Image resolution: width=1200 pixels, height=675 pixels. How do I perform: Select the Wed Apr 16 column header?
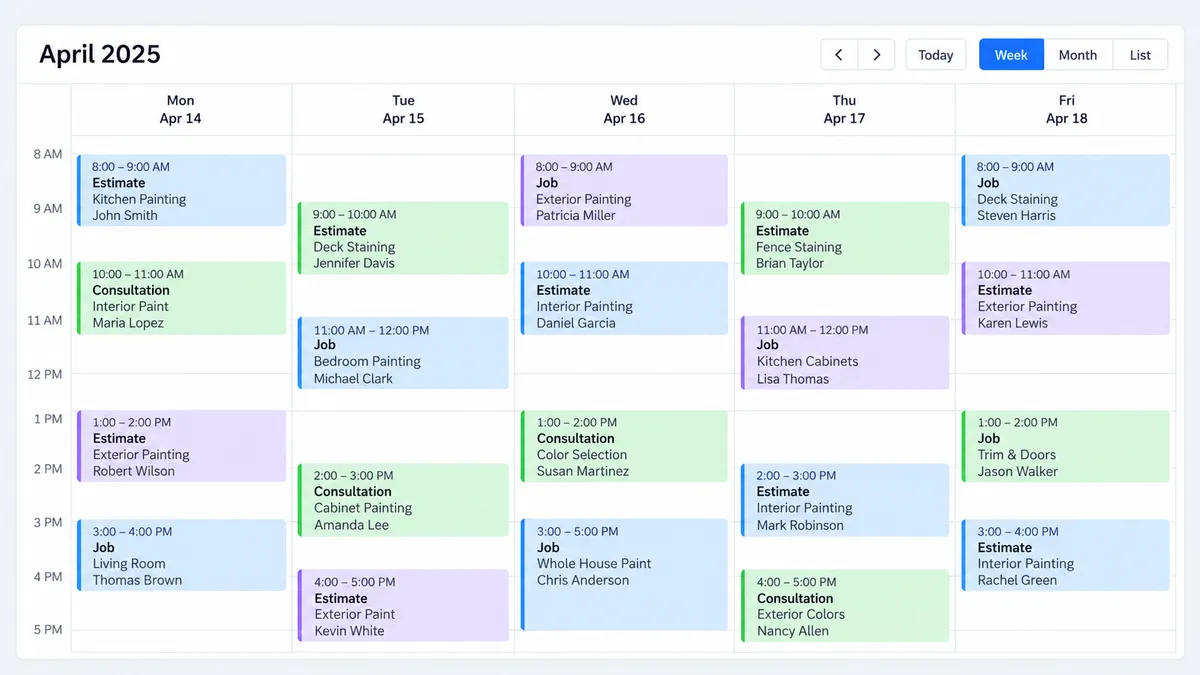point(624,109)
